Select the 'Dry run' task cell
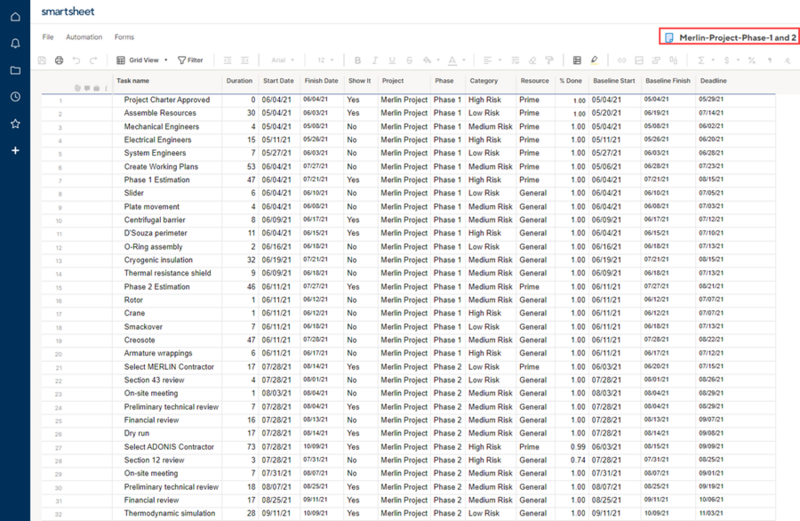 point(167,433)
